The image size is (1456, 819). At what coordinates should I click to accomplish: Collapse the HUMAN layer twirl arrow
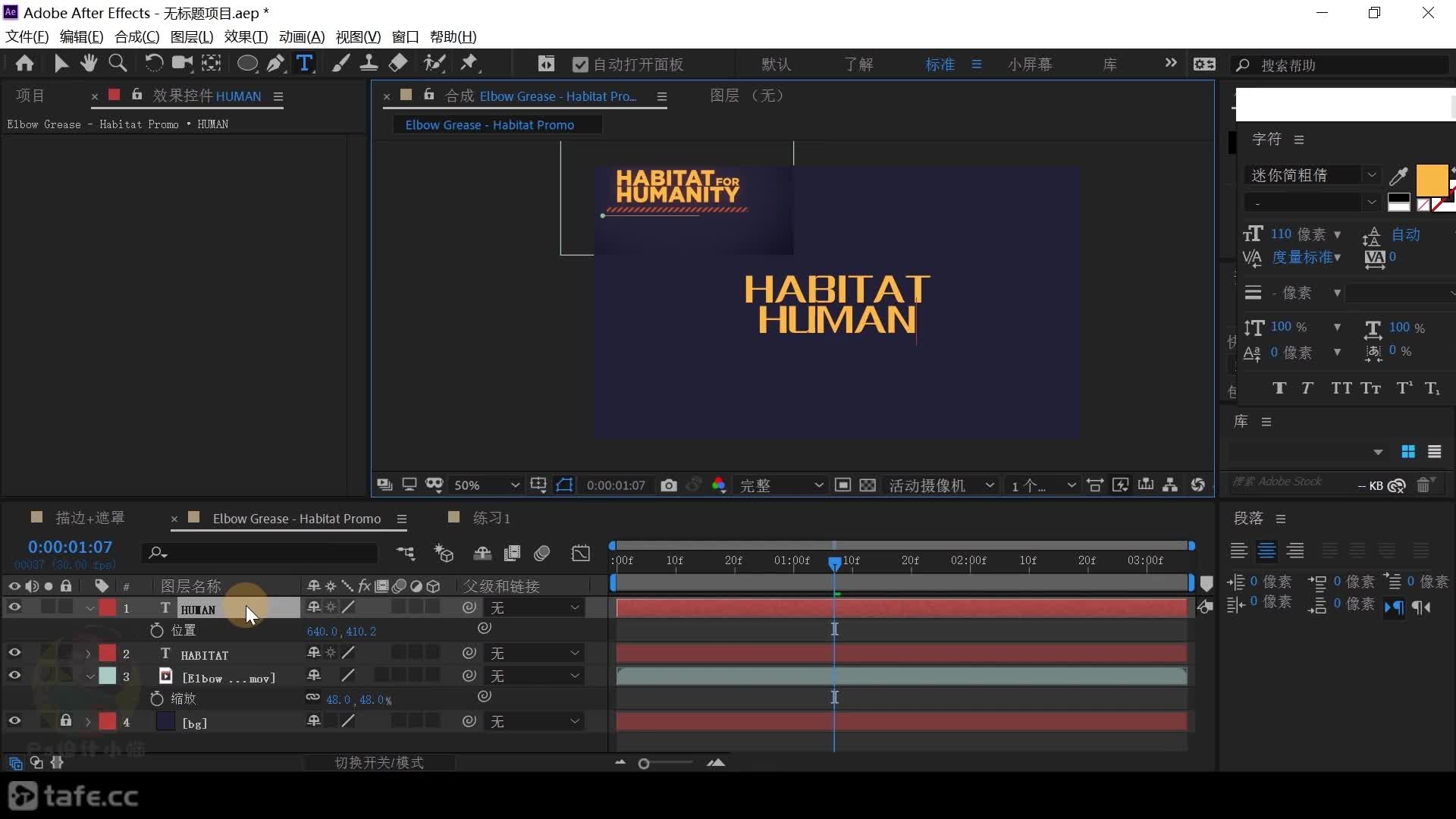(x=89, y=608)
